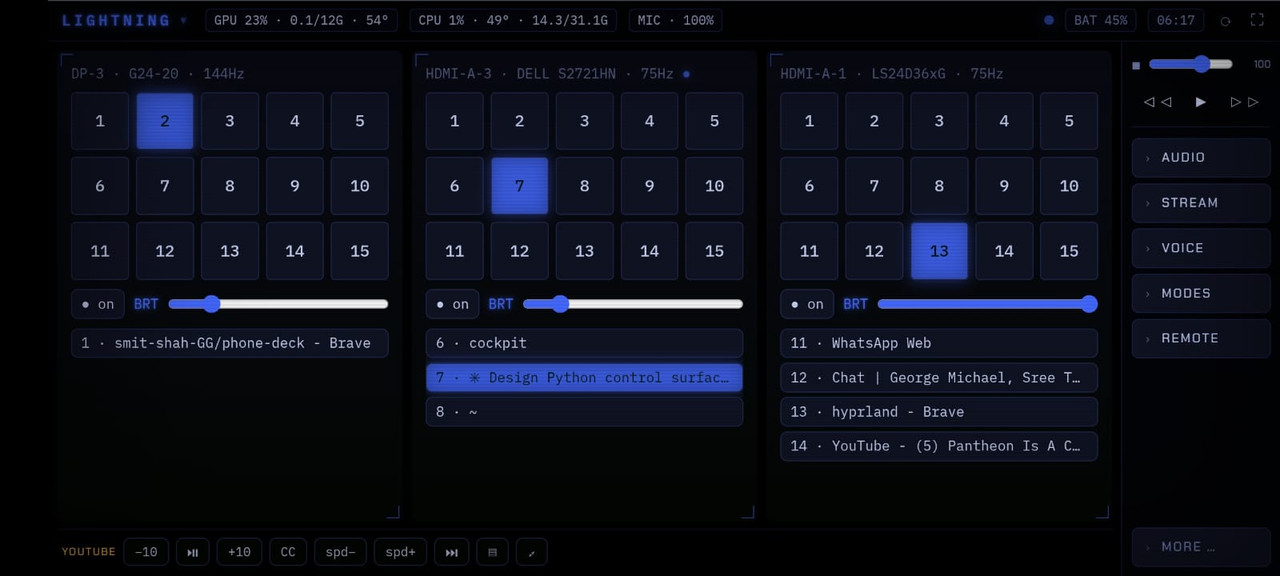Image resolution: width=1280 pixels, height=576 pixels.
Task: Open the LIGHTNING title dropdown arrow
Action: (183, 20)
